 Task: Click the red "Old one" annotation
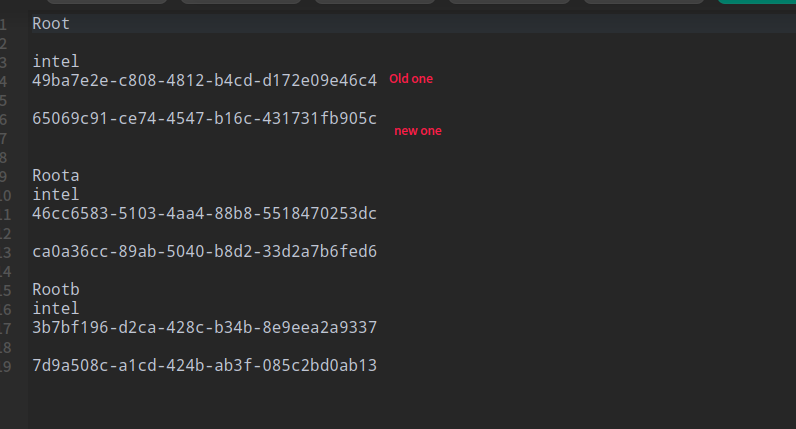(x=411, y=78)
